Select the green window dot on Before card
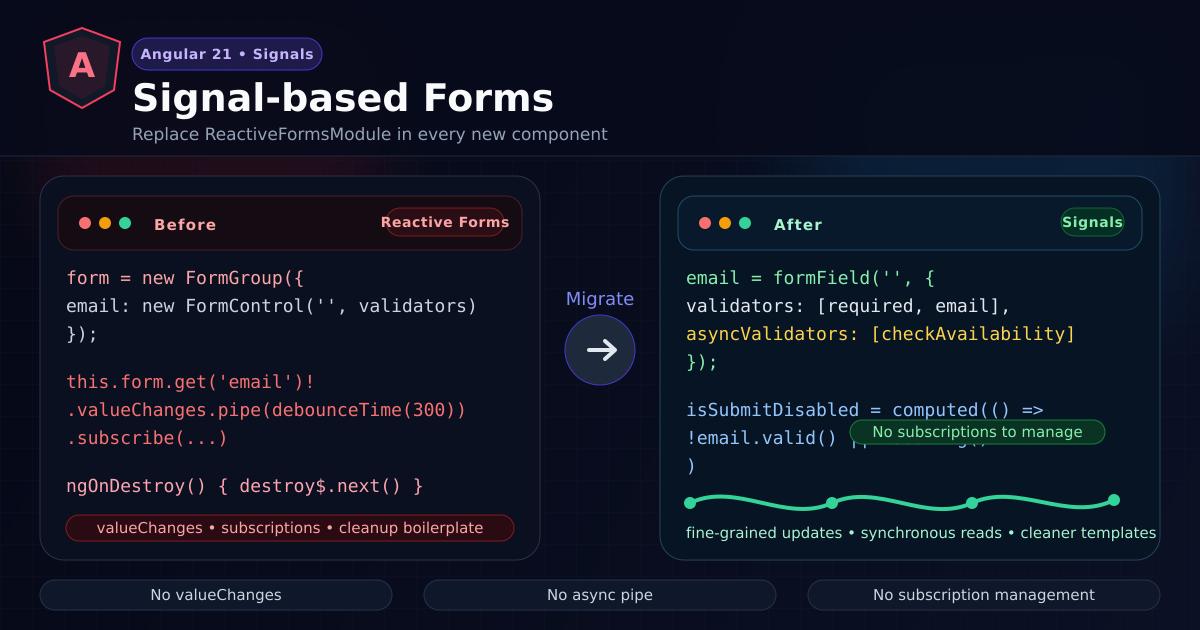Viewport: 1200px width, 630px height. coord(125,224)
